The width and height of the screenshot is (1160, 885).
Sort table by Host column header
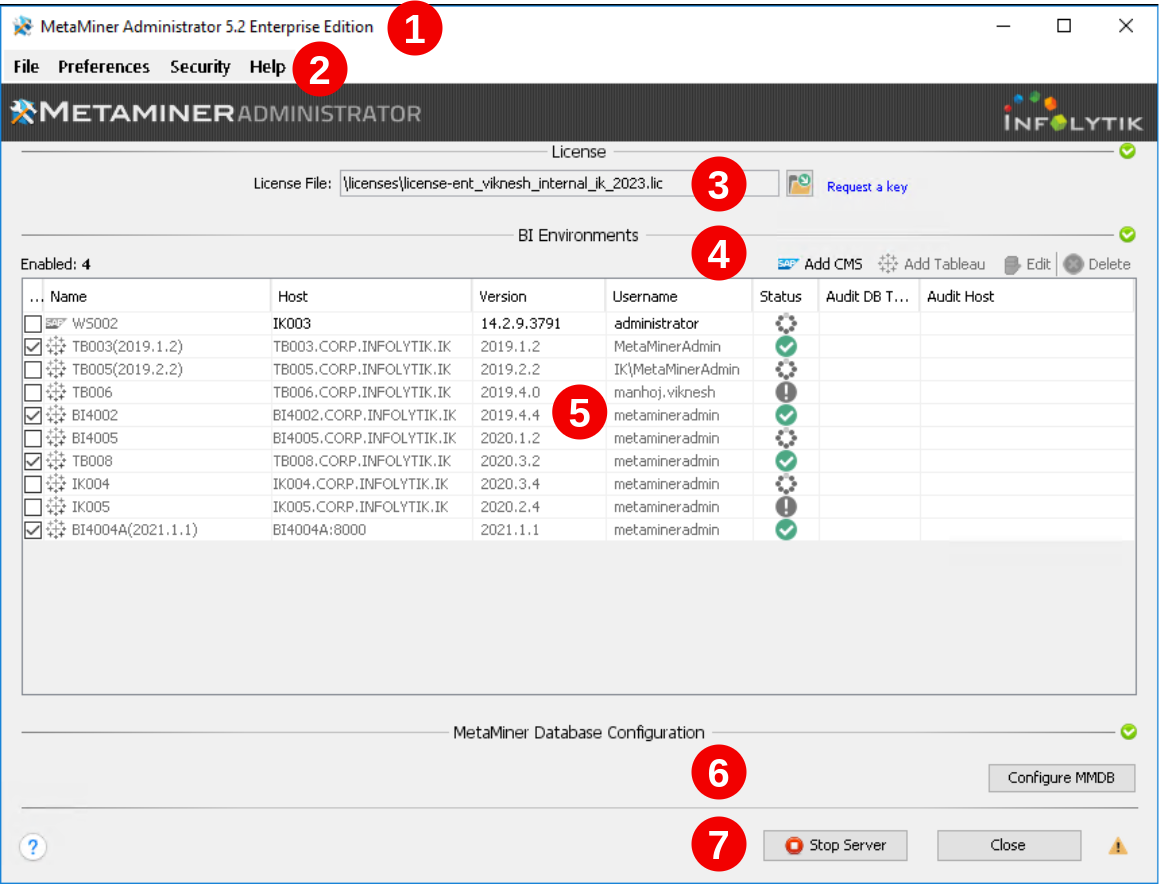pyautogui.click(x=371, y=297)
